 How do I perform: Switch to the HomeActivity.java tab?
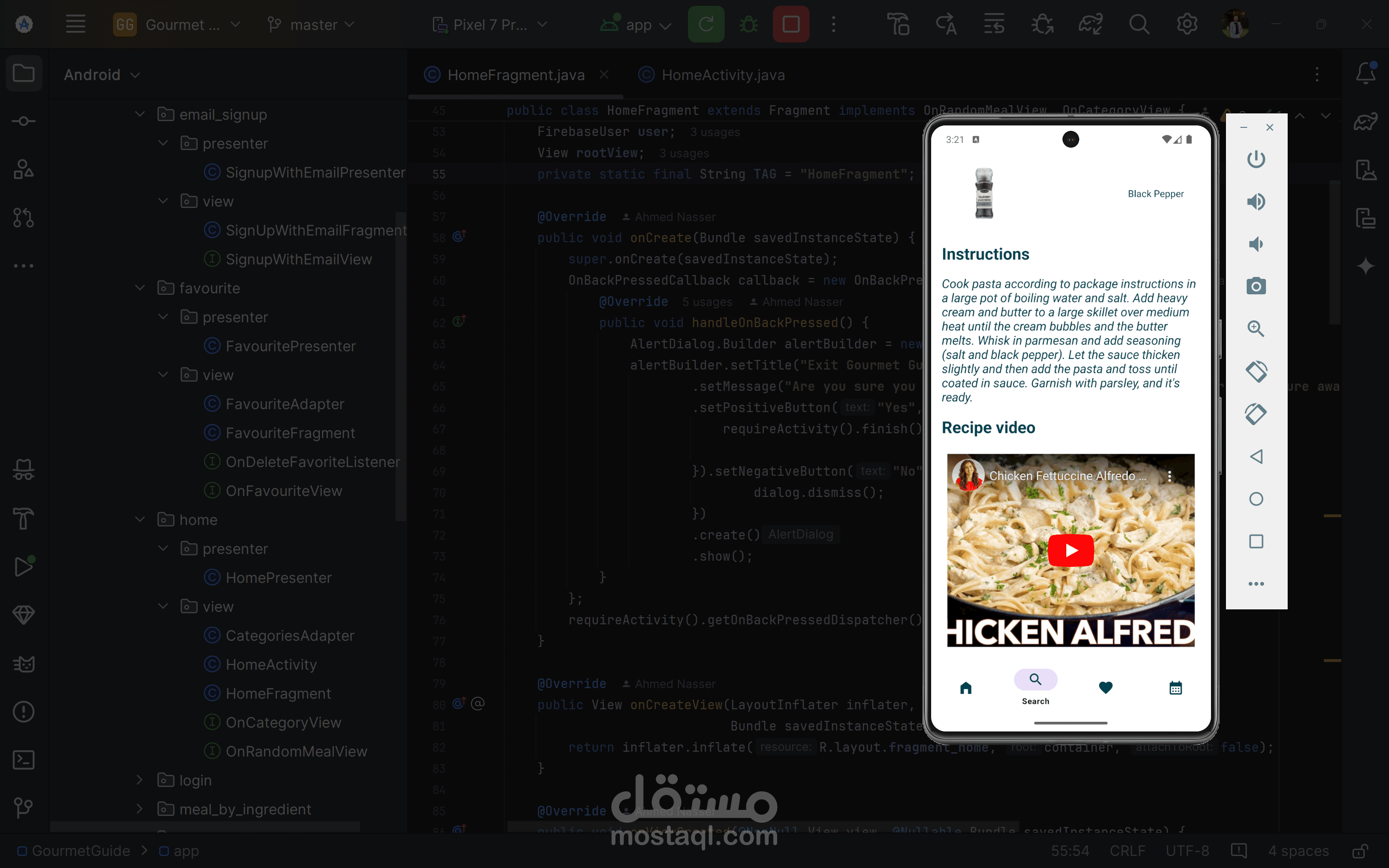723,75
